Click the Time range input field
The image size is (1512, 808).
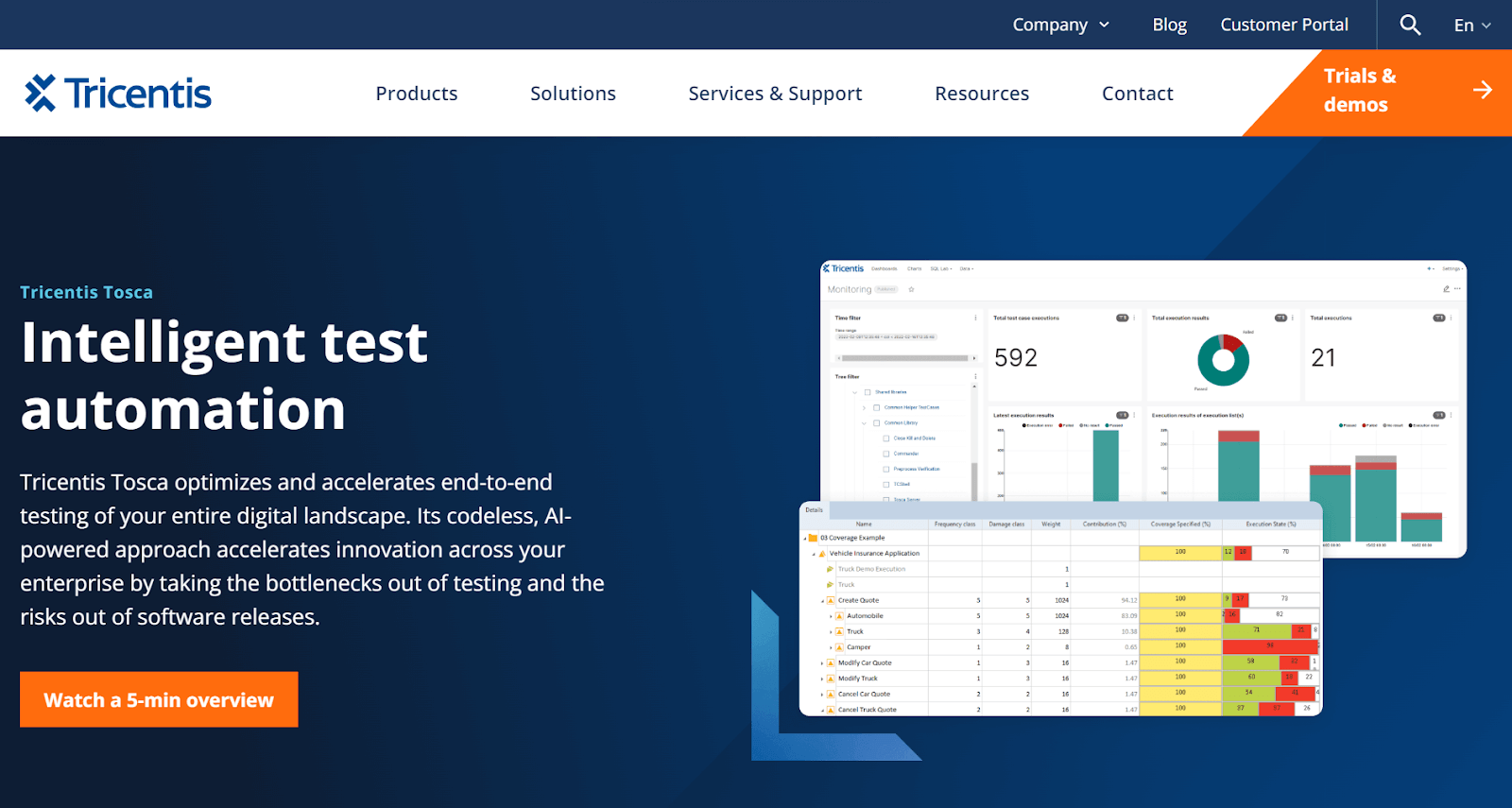(885, 336)
